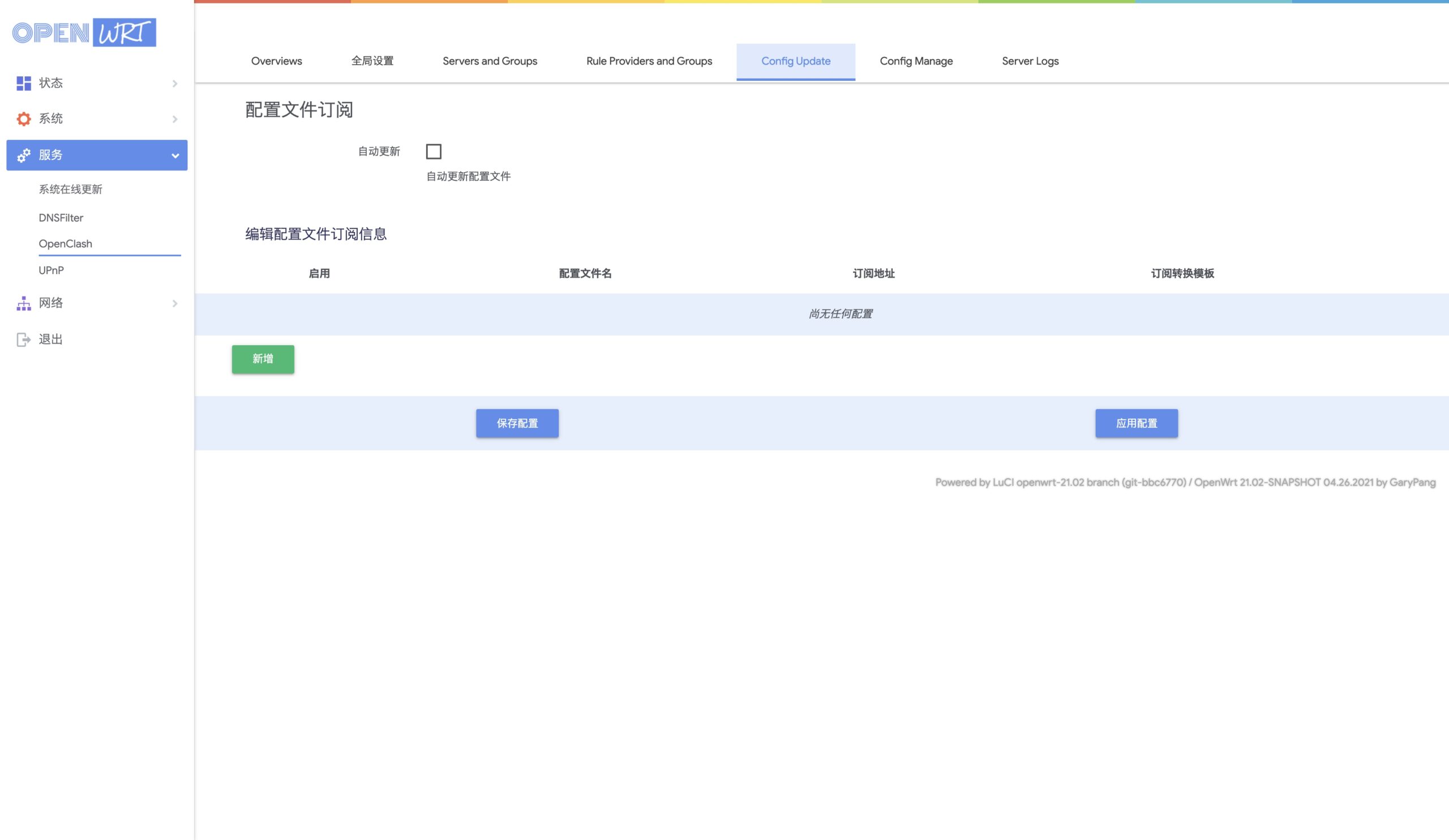Collapse the services menu chevron
Viewport: 1449px width, 840px height.
click(x=175, y=156)
